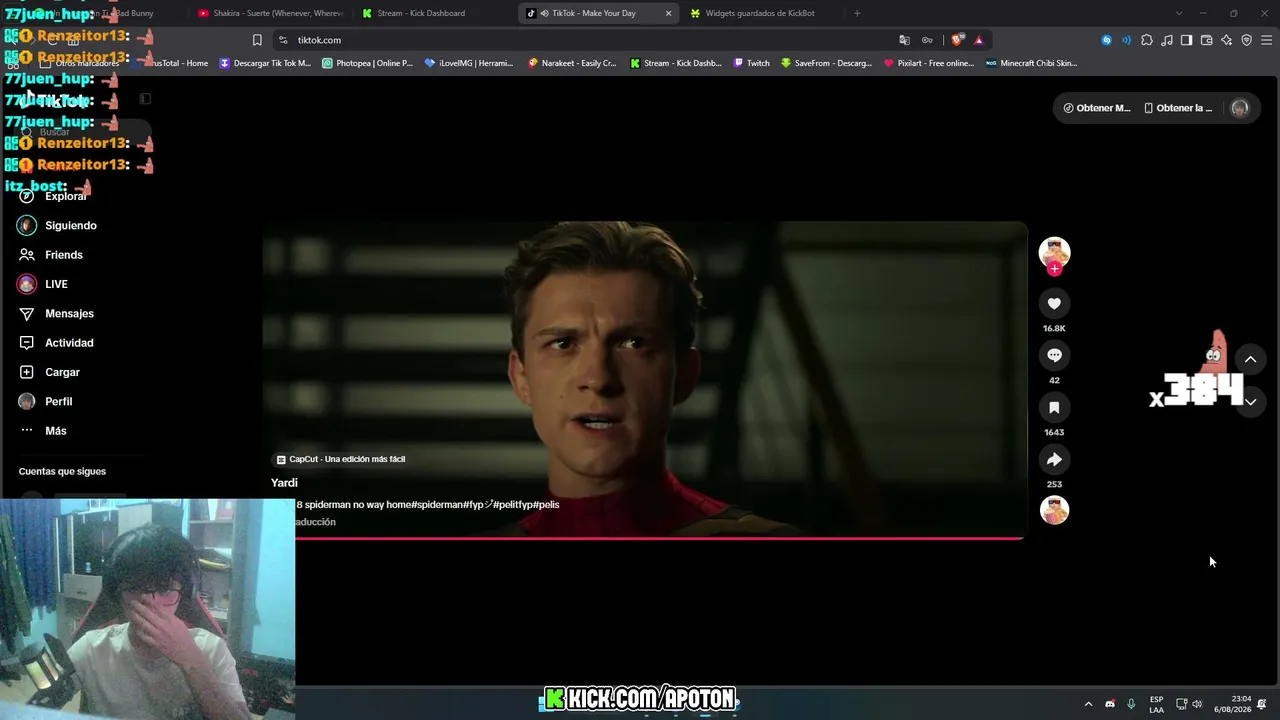This screenshot has width=1280, height=720.
Task: Open the spinning sound disc below the share count
Action: (1054, 510)
